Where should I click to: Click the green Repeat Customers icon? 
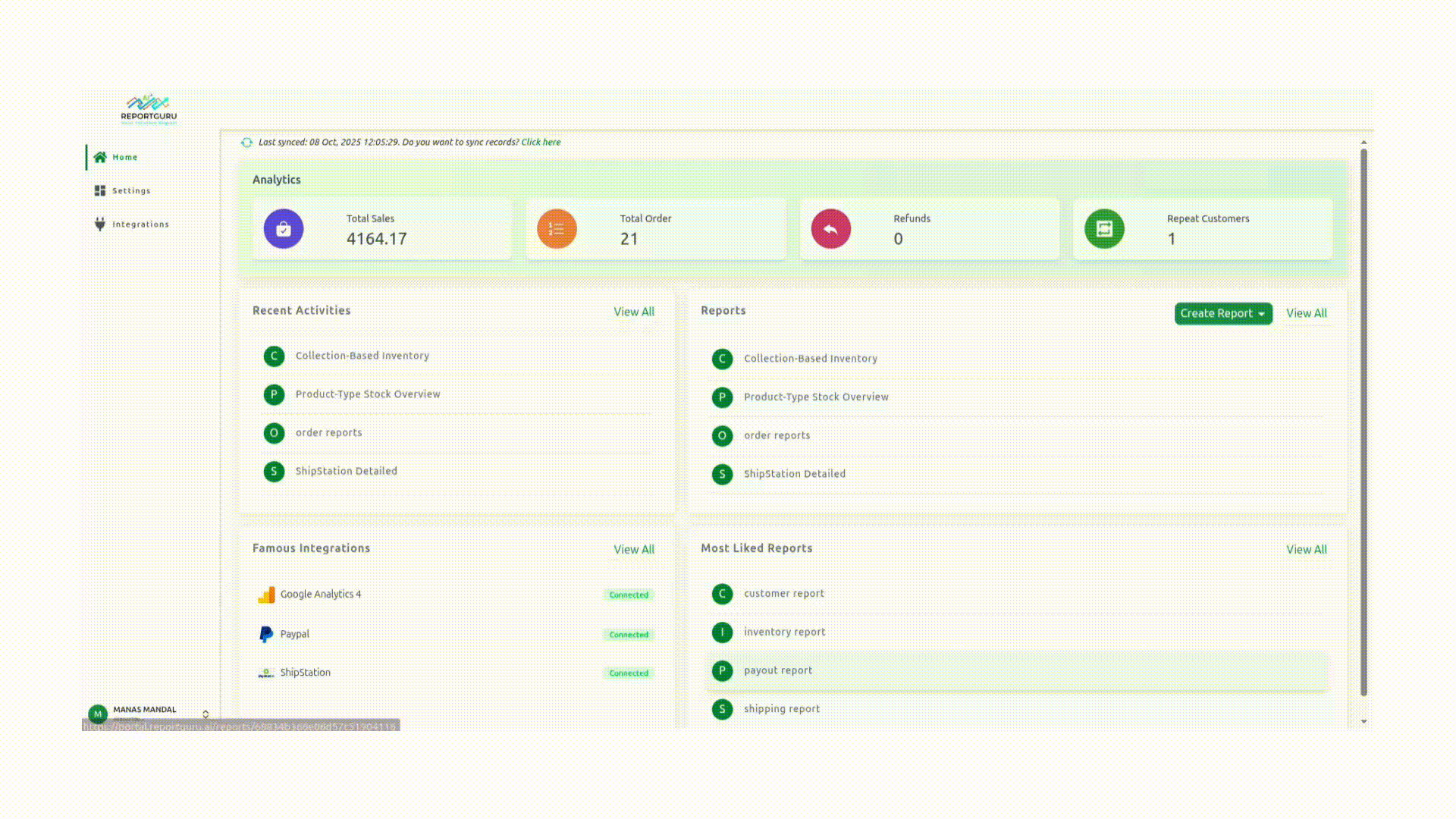coord(1104,229)
